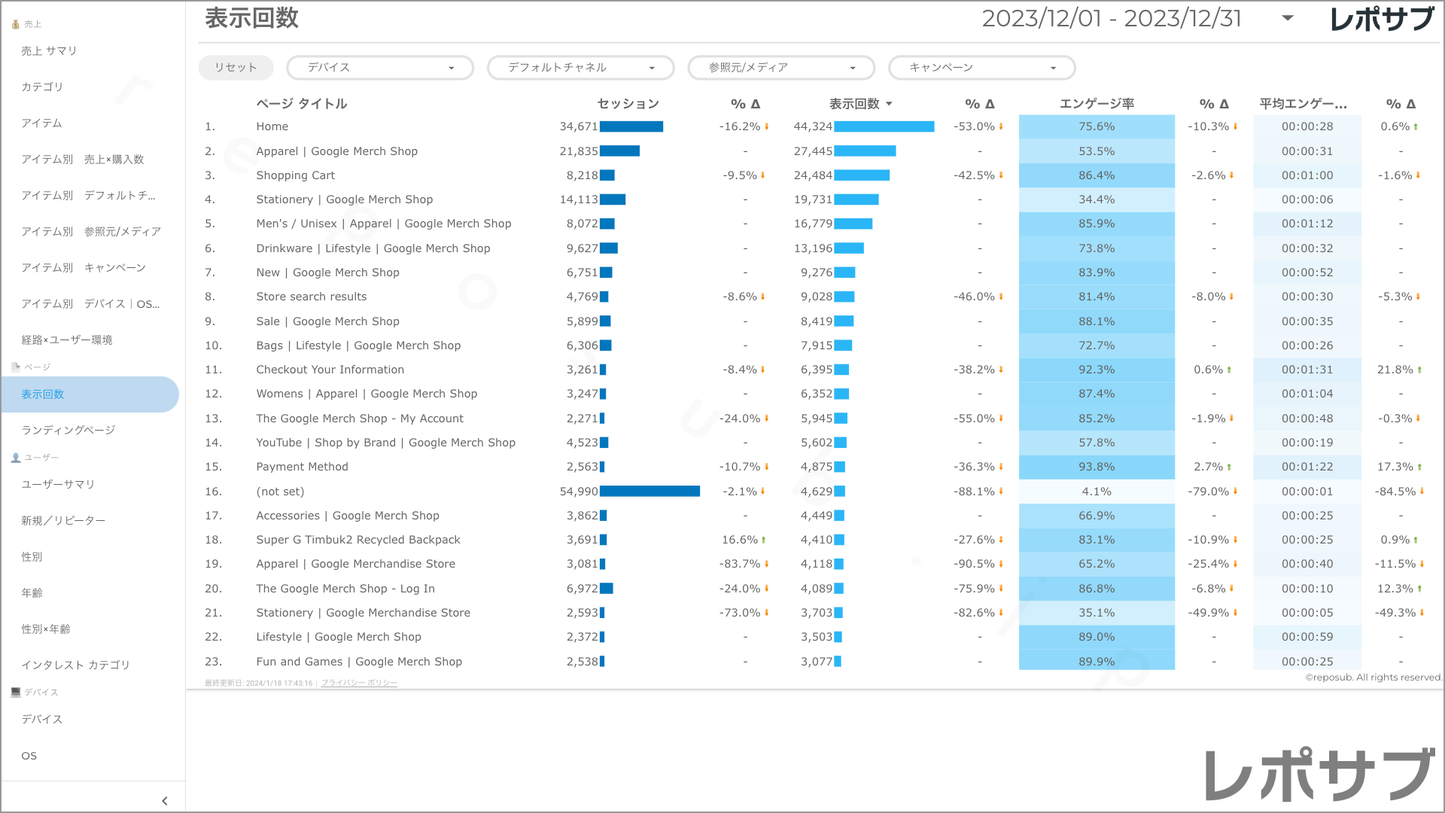Click the 売上 section money bag icon
This screenshot has height=813, width=1445.
point(15,23)
